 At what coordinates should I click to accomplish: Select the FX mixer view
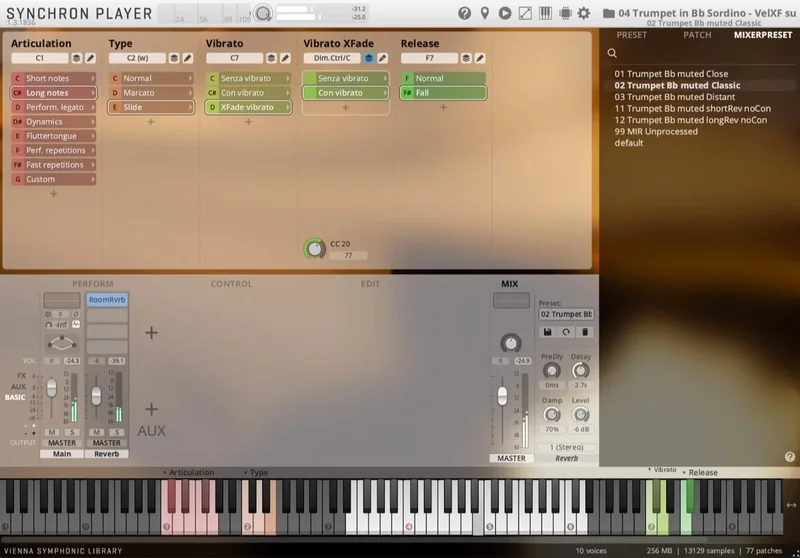tap(21, 375)
